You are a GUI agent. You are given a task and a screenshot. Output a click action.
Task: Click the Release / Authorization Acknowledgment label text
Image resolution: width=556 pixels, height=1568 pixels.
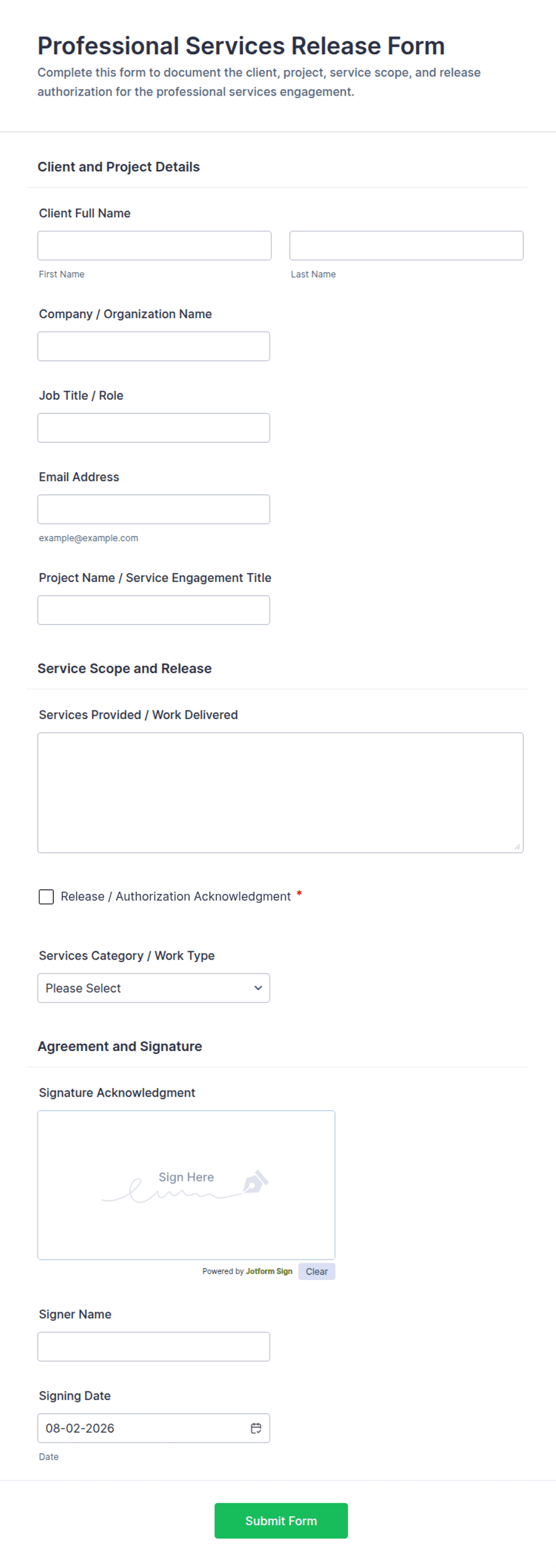point(175,896)
